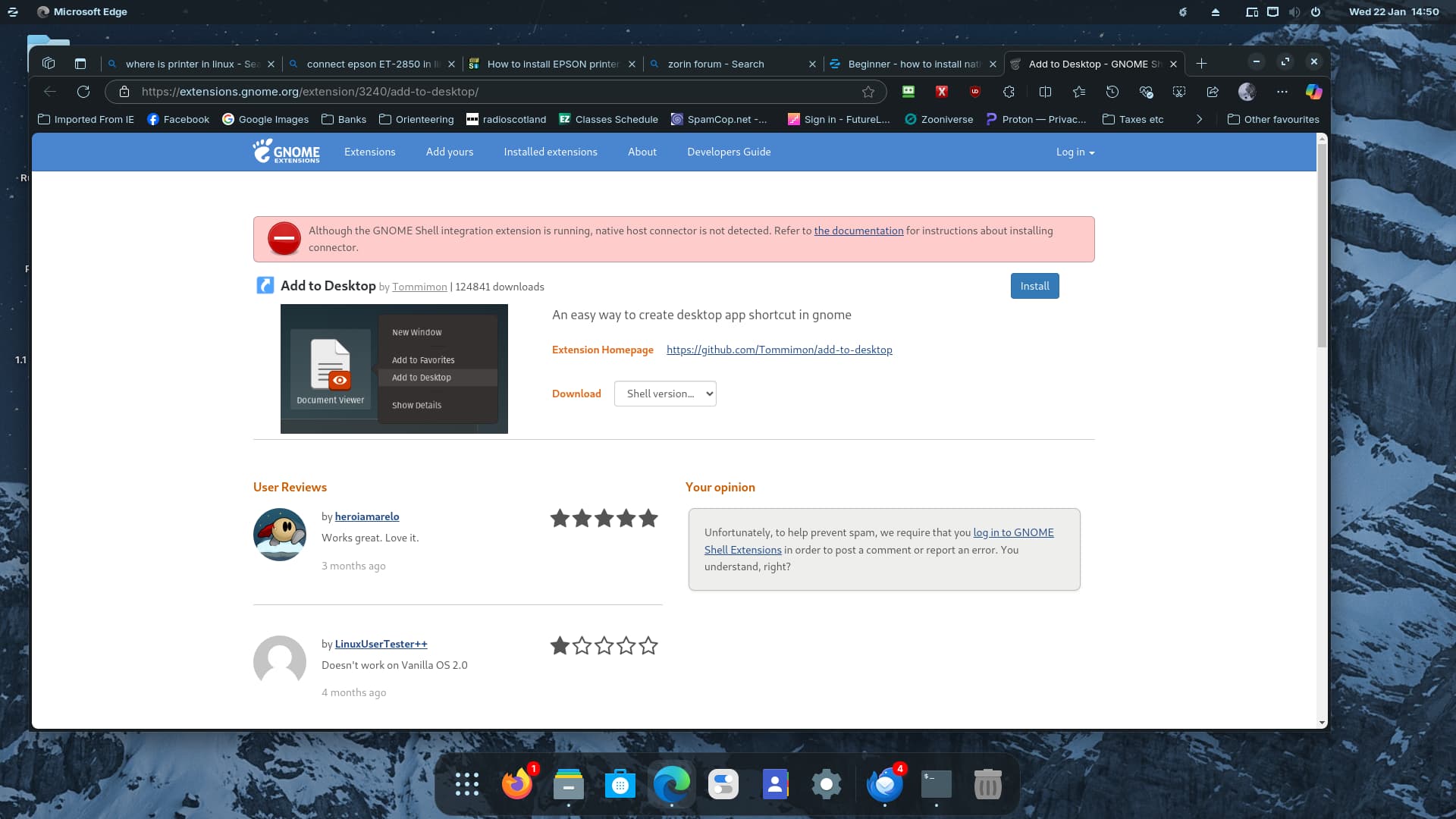
Task: Switch to 'How to install EPSON printer' tab
Action: tap(553, 64)
